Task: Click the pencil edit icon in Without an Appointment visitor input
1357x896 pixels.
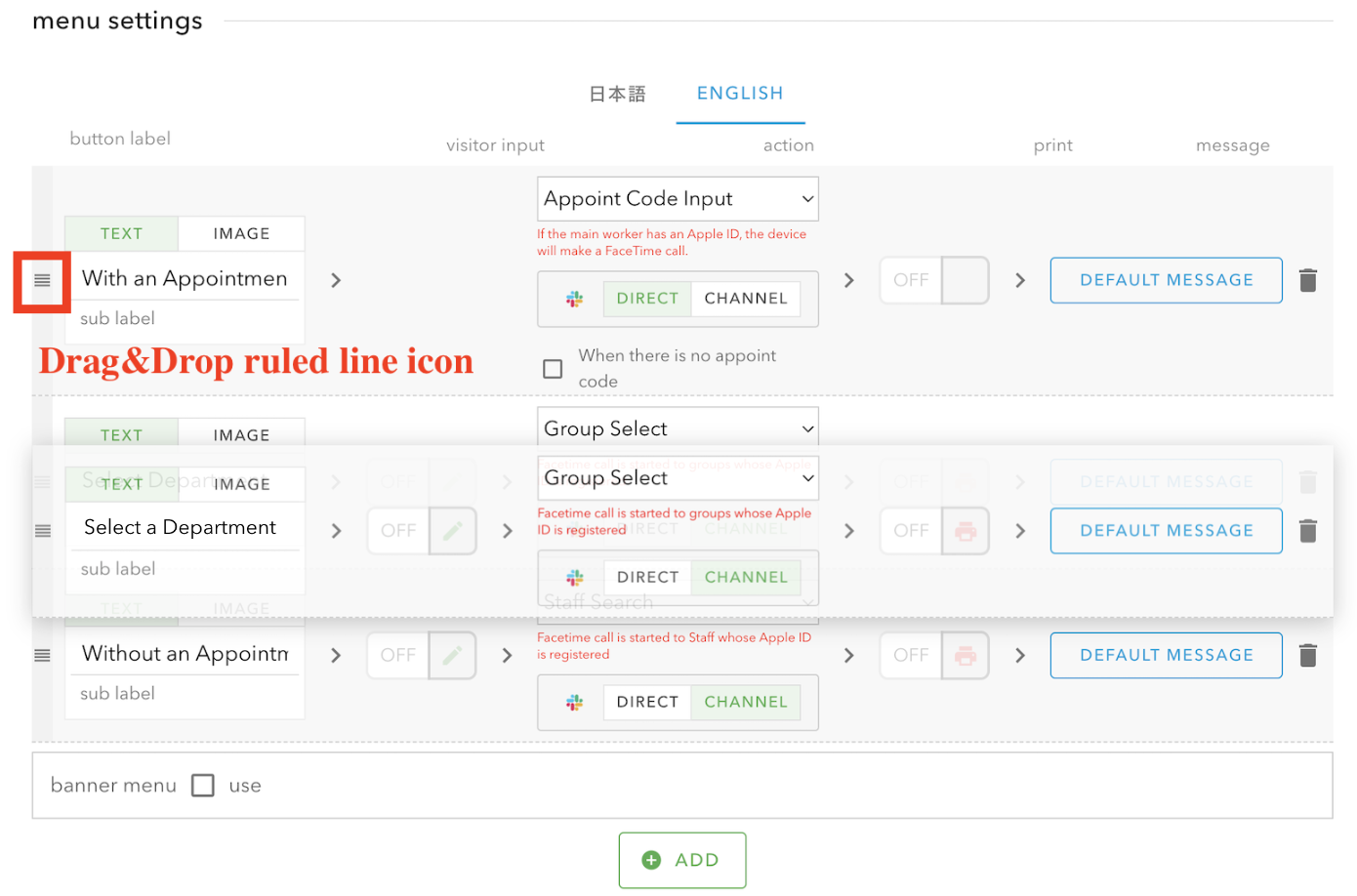Action: [x=452, y=655]
